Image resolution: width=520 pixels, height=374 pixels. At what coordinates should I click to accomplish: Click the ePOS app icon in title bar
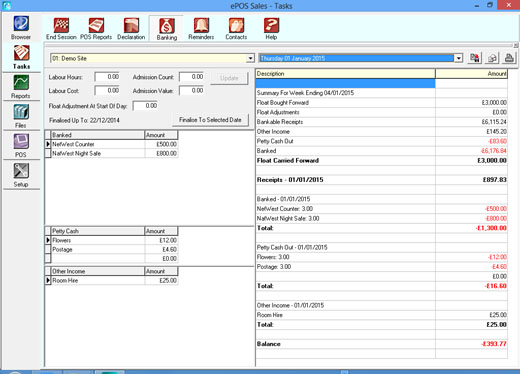(x=6, y=5)
